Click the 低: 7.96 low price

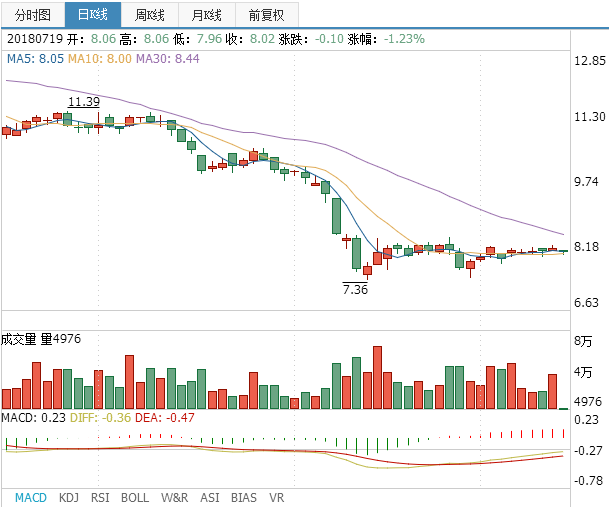197,39
